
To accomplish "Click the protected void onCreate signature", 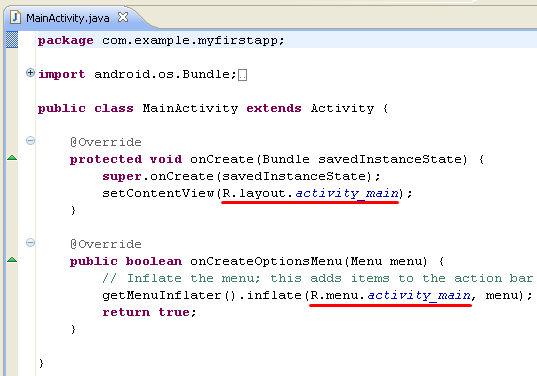I will (x=277, y=159).
